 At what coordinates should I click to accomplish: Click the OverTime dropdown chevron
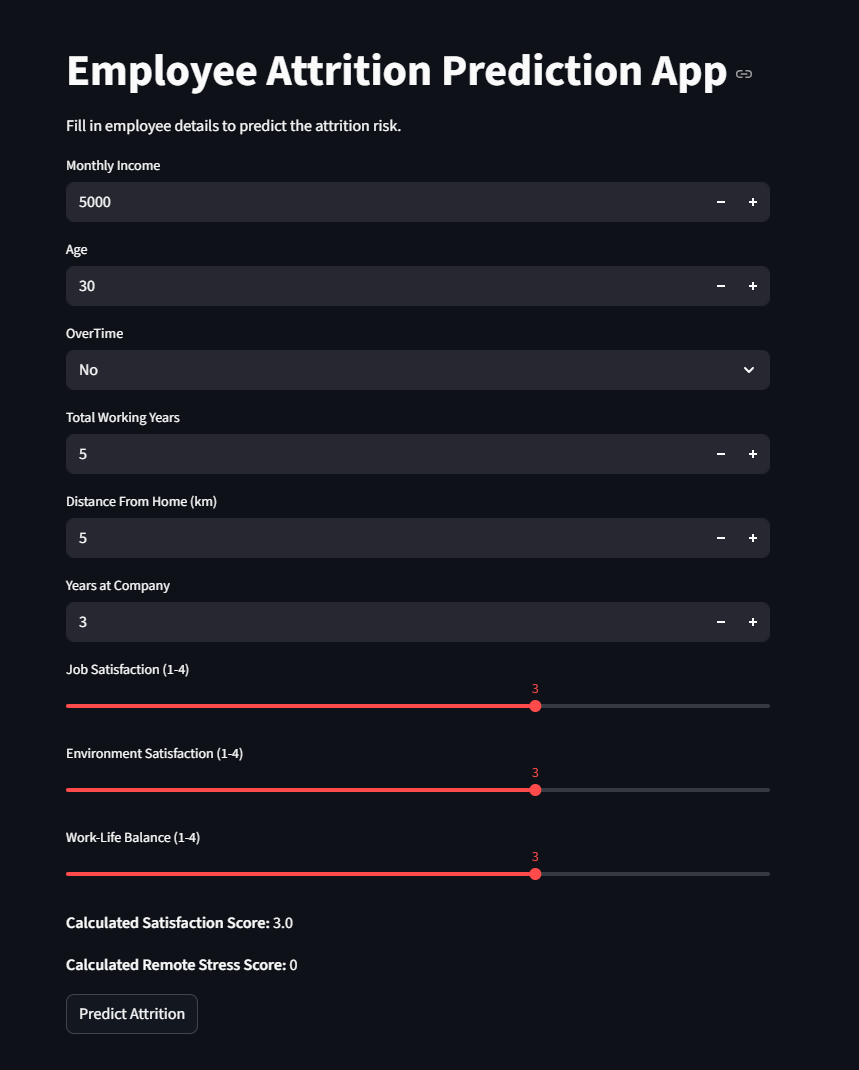pyautogui.click(x=748, y=370)
